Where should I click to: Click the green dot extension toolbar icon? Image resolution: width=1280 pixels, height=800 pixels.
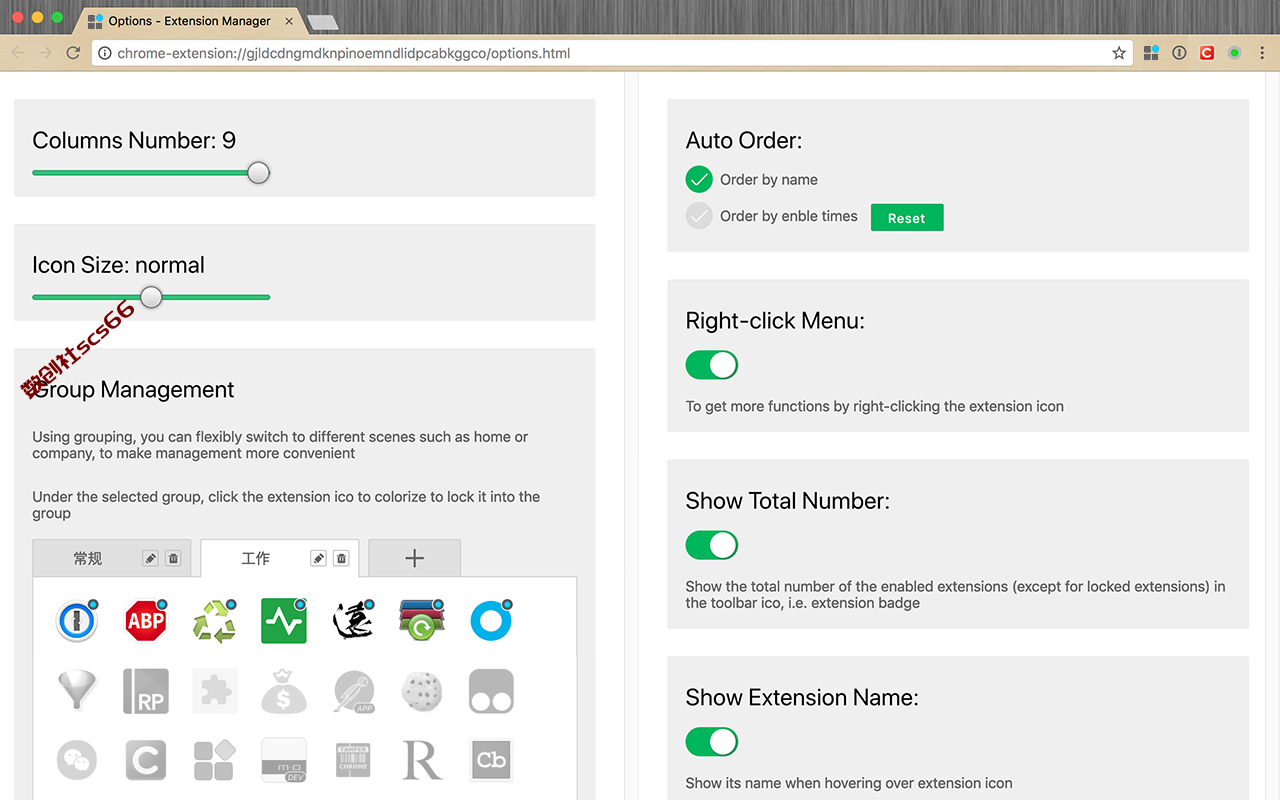1235,53
